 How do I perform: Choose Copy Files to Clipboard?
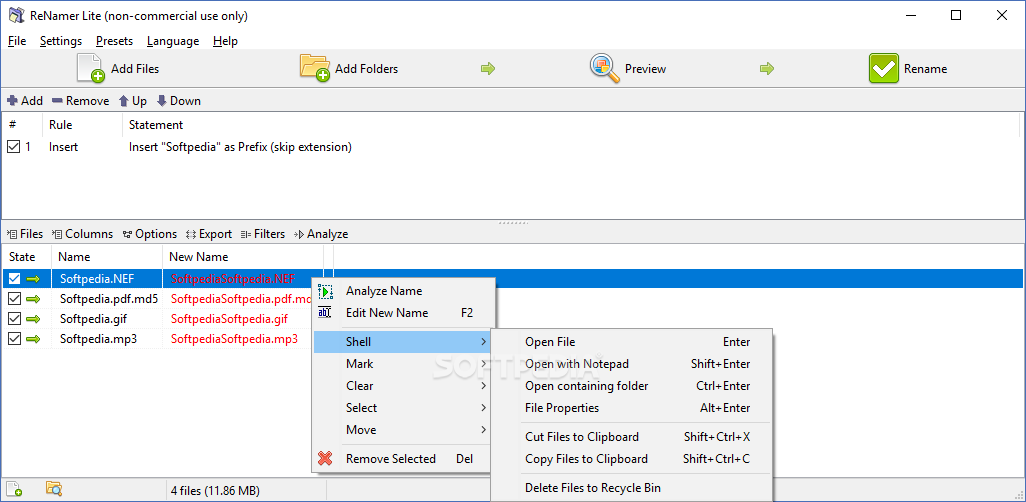point(632,459)
